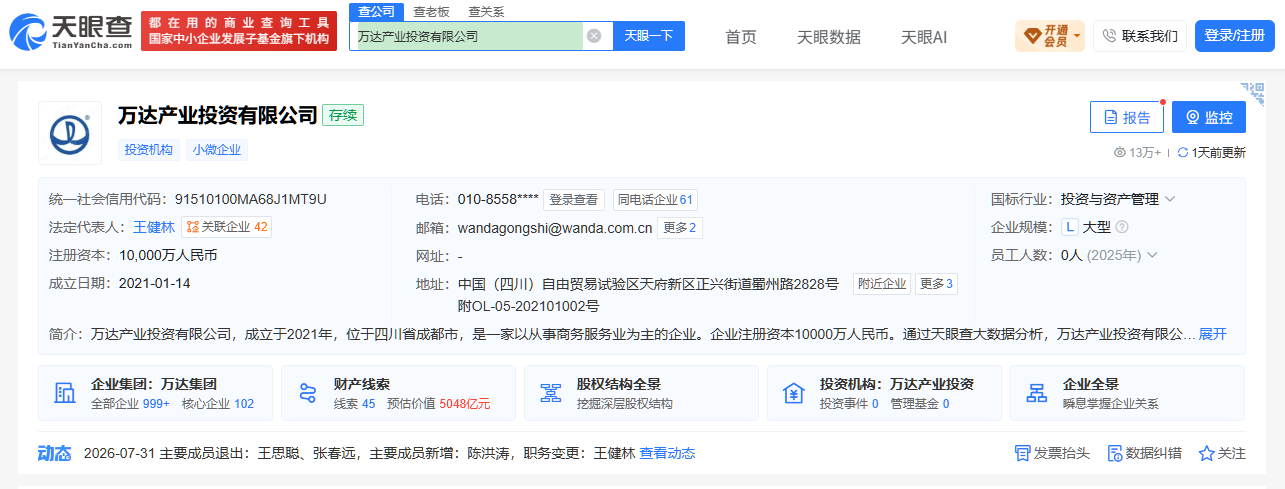Click 登录查看 next to the phone number
Image resolution: width=1285 pixels, height=489 pixels.
point(574,199)
